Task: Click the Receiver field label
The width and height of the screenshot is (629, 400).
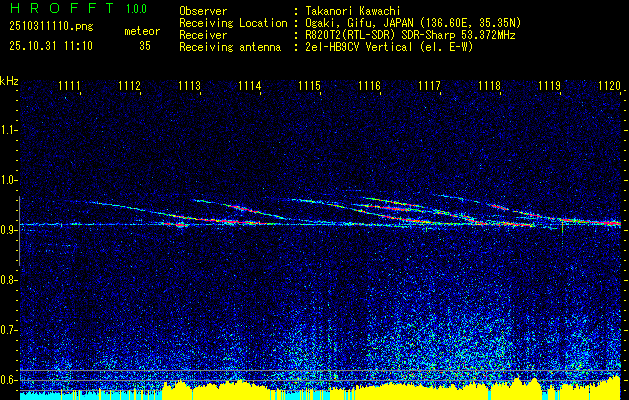Action: [203, 35]
